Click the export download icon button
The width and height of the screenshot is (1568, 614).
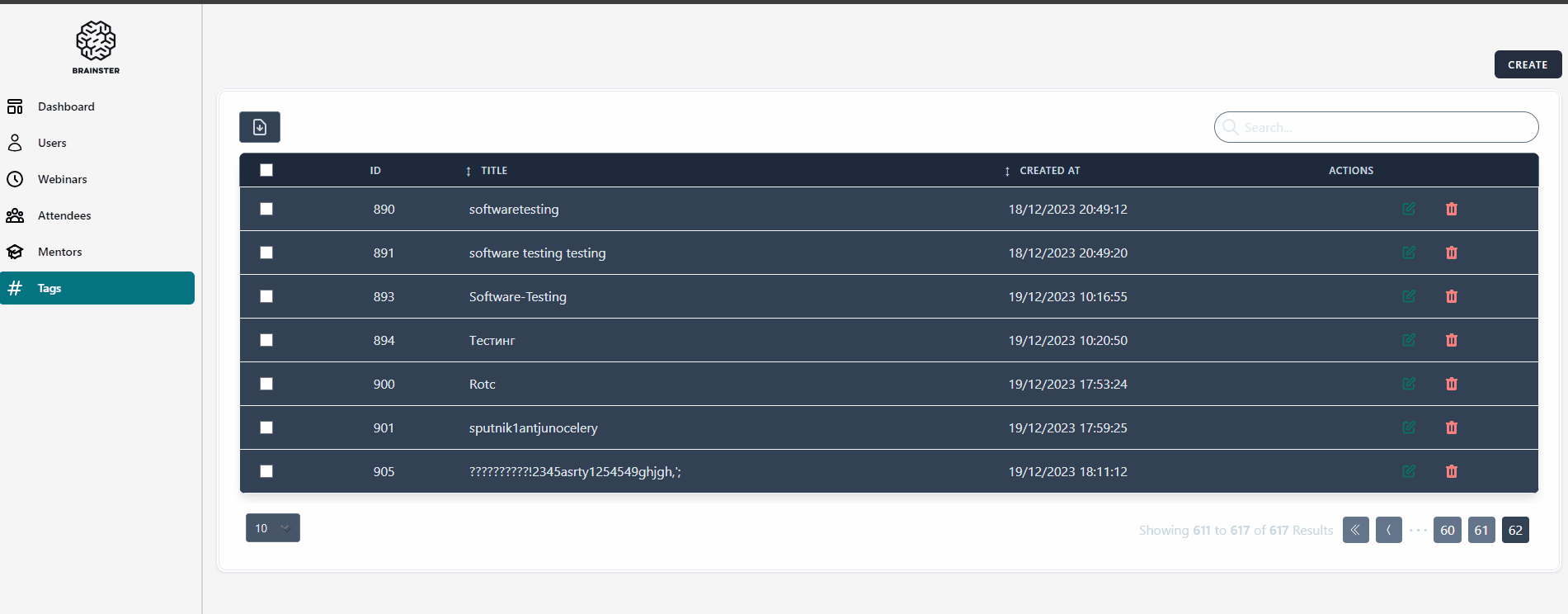click(259, 127)
